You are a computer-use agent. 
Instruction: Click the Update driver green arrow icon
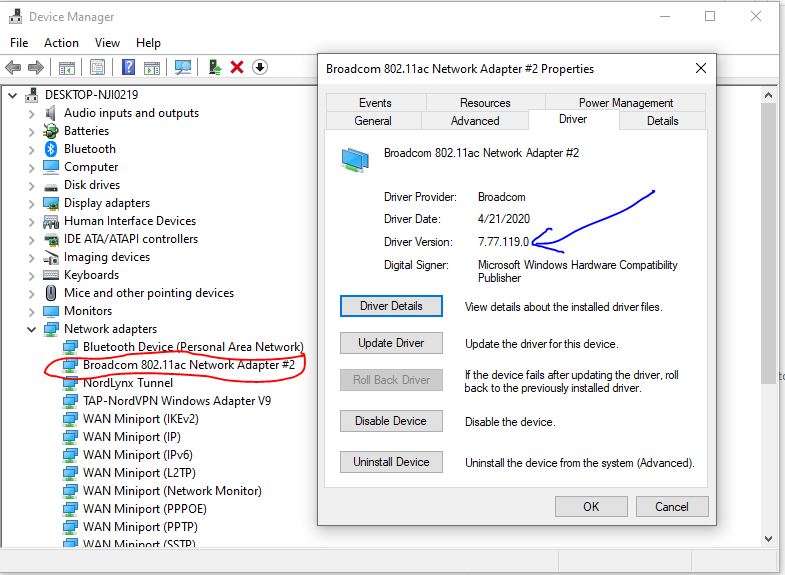215,67
